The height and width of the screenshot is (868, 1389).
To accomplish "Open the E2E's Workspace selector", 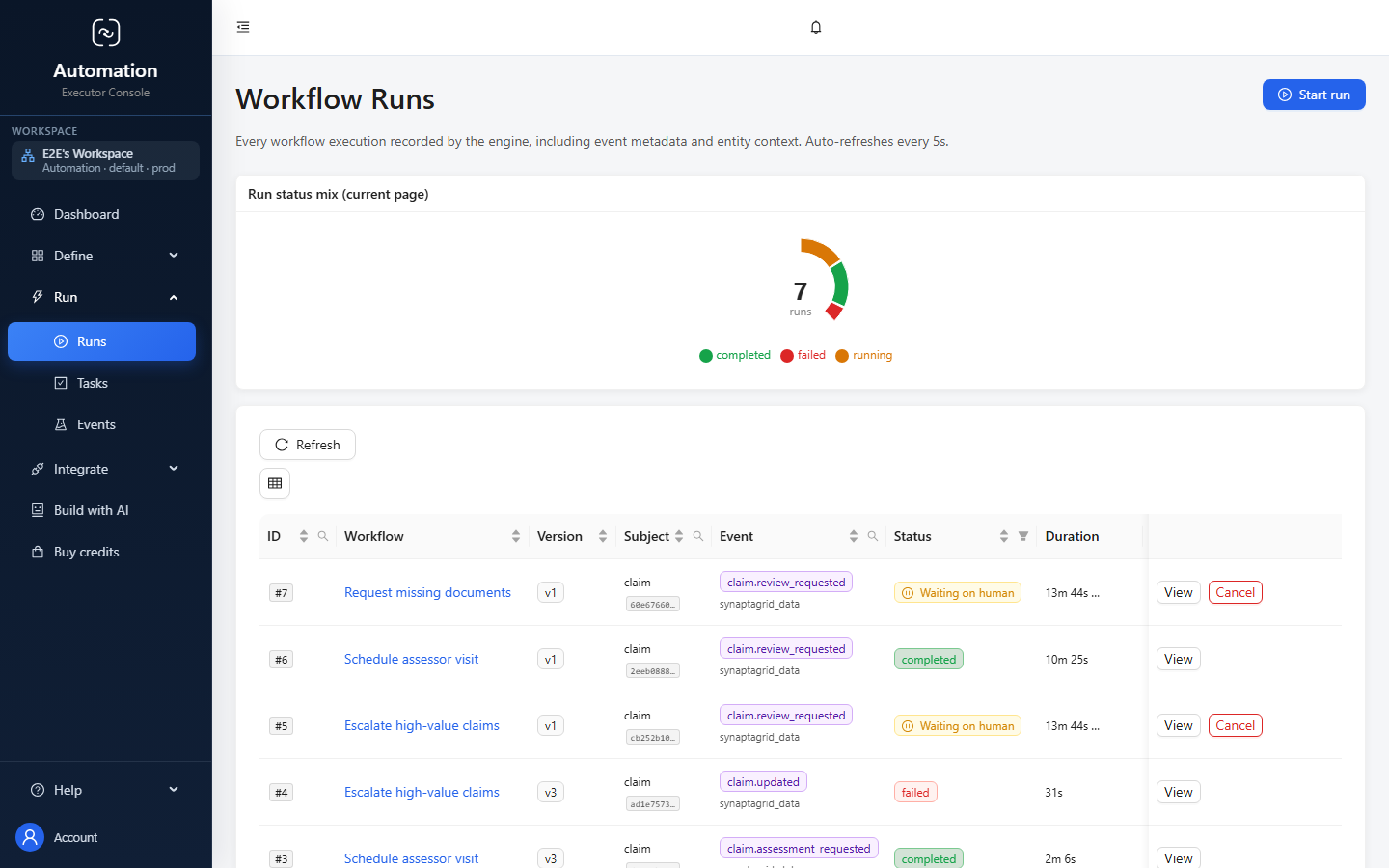I will tap(105, 160).
